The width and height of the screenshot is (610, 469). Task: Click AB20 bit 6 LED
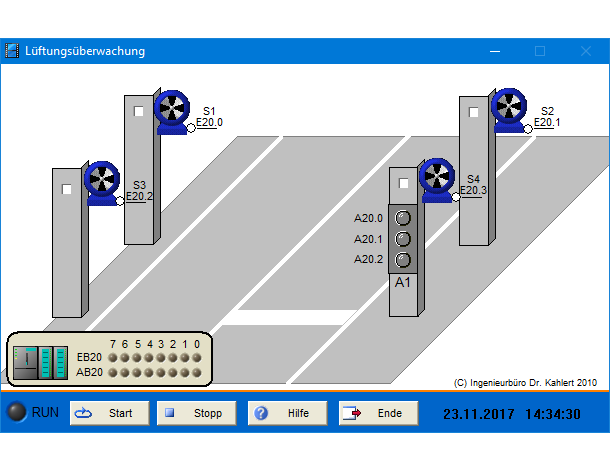pos(125,373)
